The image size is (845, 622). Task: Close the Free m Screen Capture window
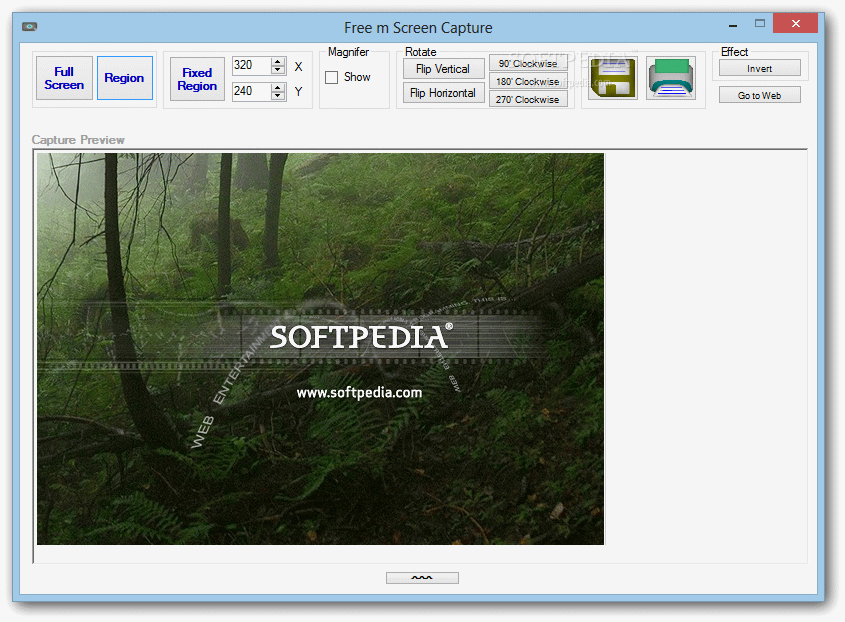(795, 23)
